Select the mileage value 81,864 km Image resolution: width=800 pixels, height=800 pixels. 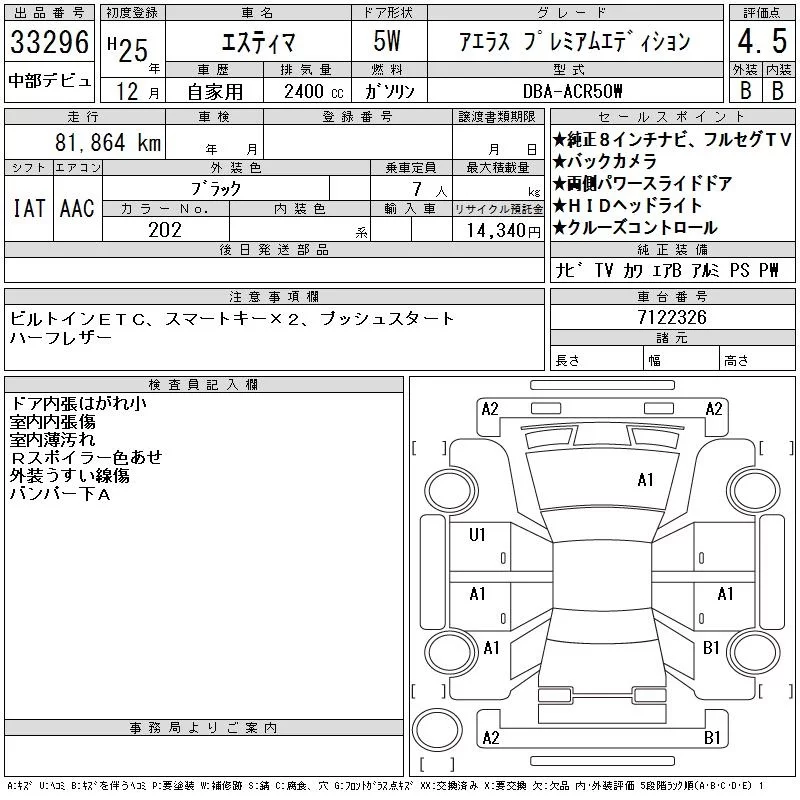pyautogui.click(x=98, y=143)
